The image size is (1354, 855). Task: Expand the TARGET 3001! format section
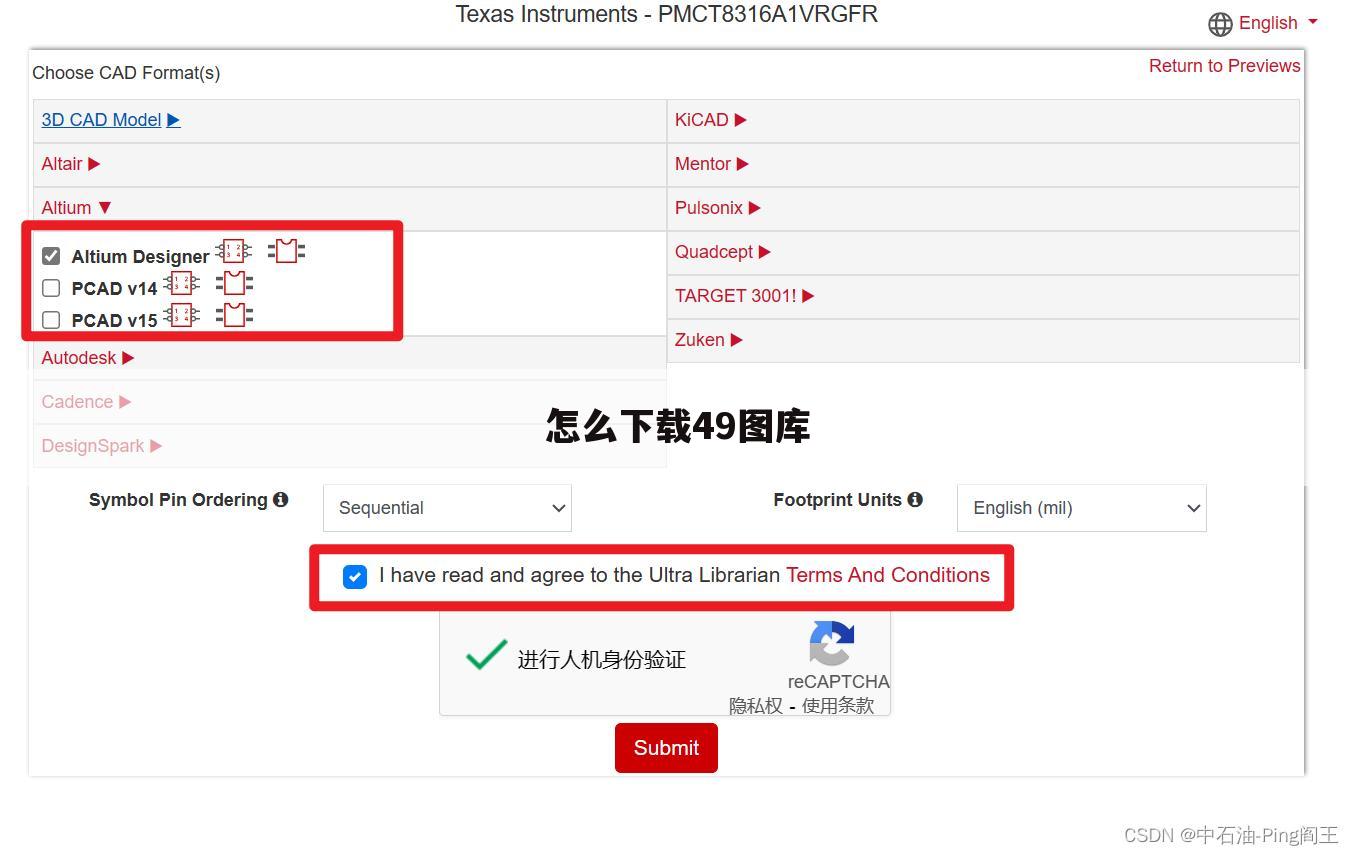745,296
